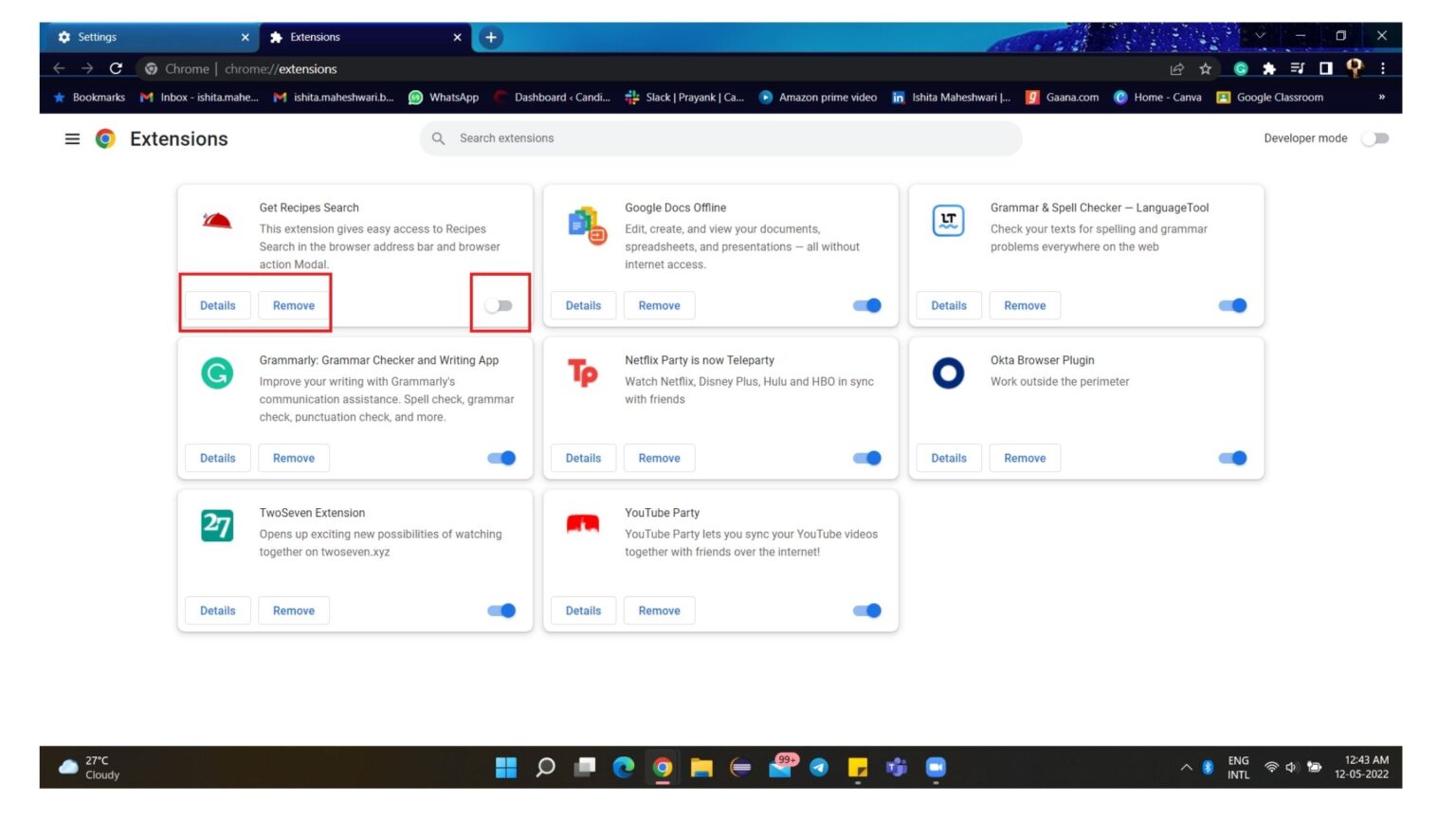The height and width of the screenshot is (819, 1456).
Task: Enable the Get Recipes Search extension
Action: click(500, 304)
